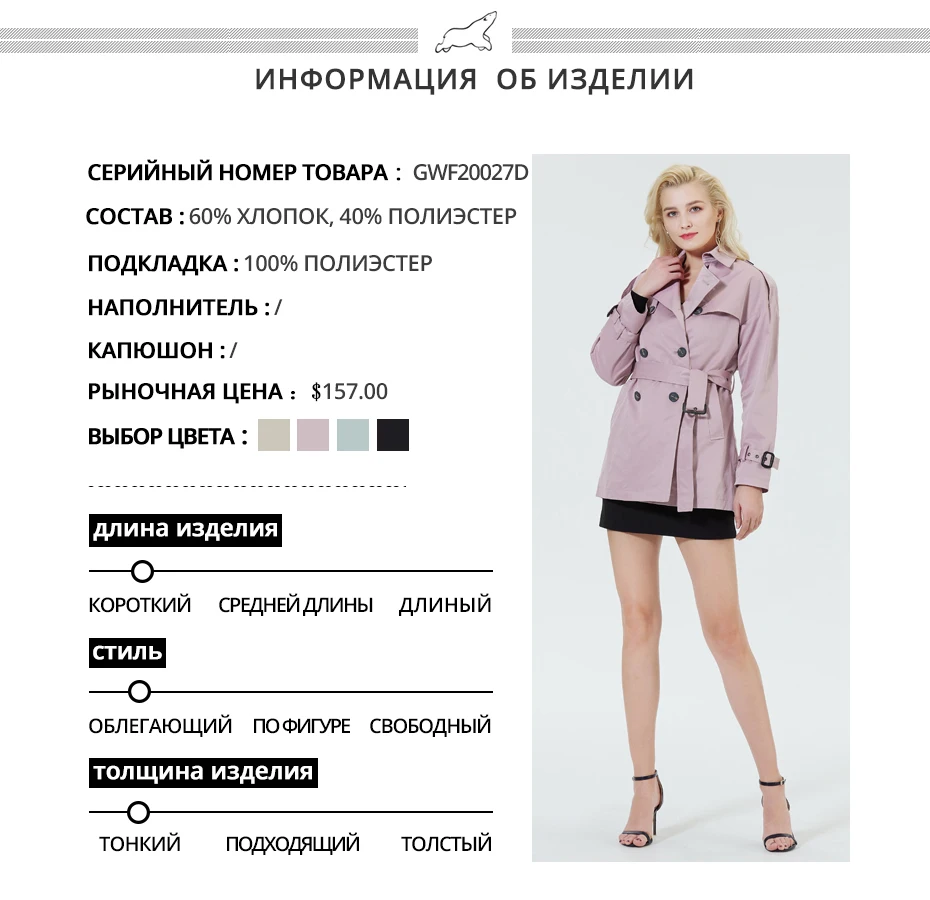
Task: Click the ПОДХОДЯЩИЙ thickness label
Action: [x=292, y=844]
